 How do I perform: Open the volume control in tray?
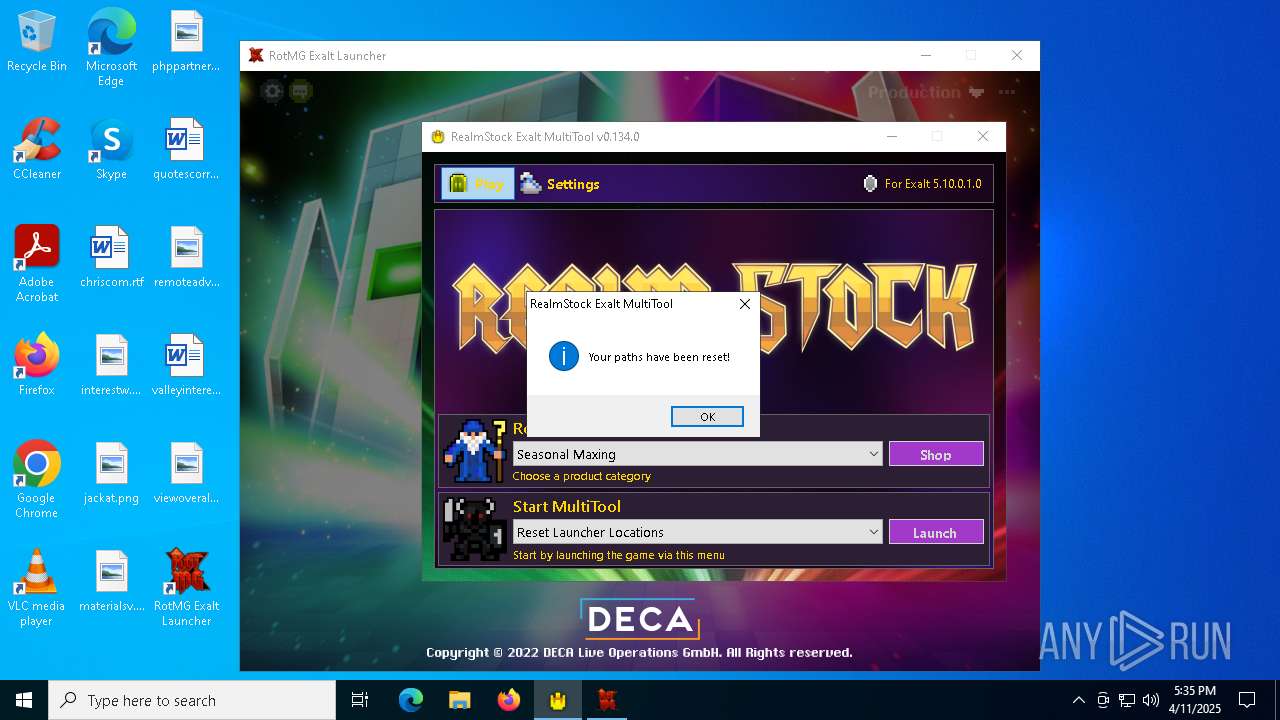tap(1151, 700)
